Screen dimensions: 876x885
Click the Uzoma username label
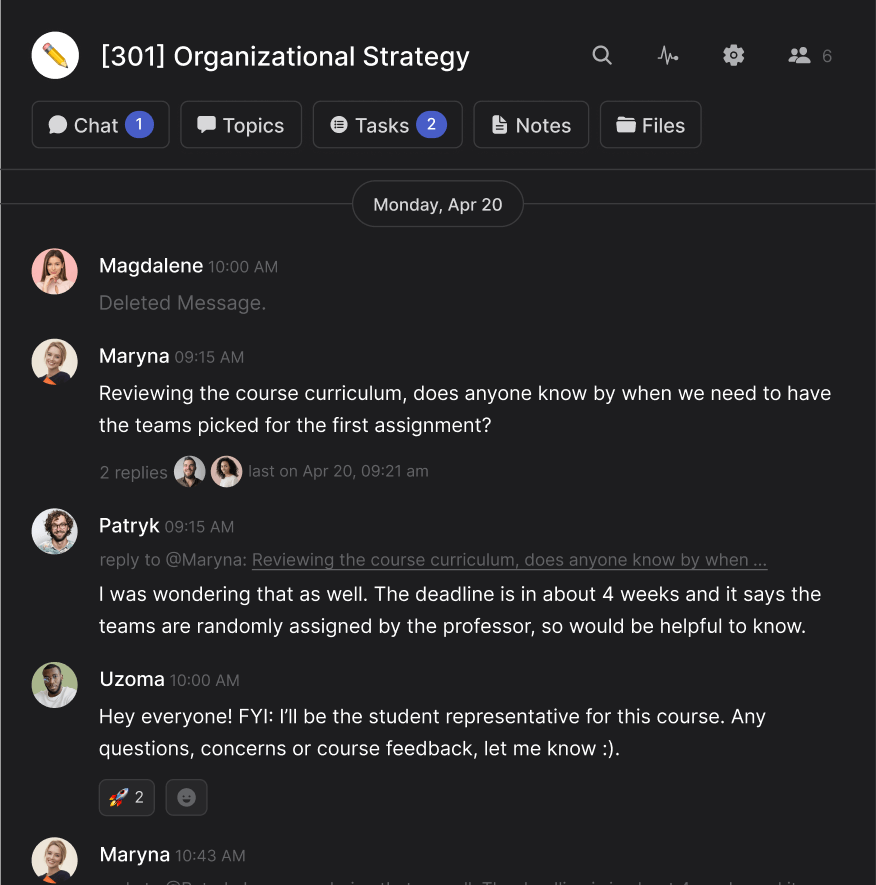(132, 679)
